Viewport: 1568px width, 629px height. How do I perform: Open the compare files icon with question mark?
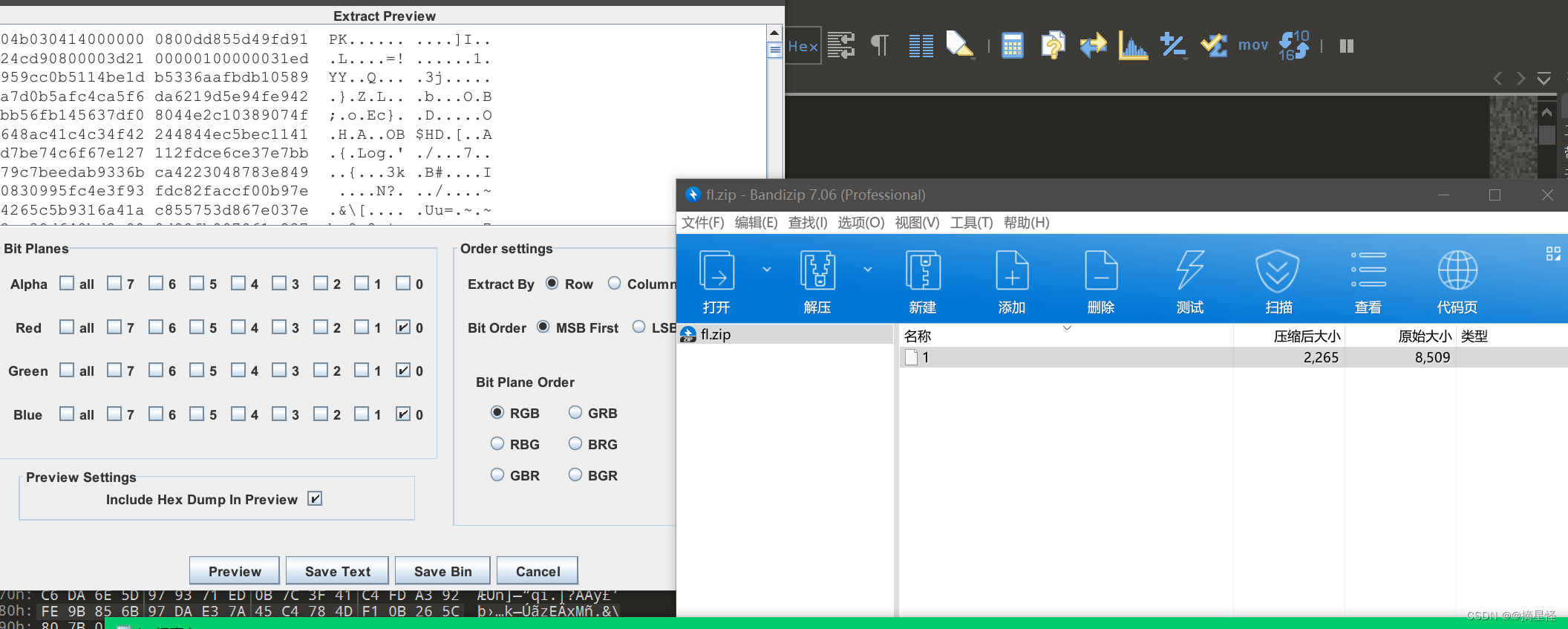[1053, 45]
